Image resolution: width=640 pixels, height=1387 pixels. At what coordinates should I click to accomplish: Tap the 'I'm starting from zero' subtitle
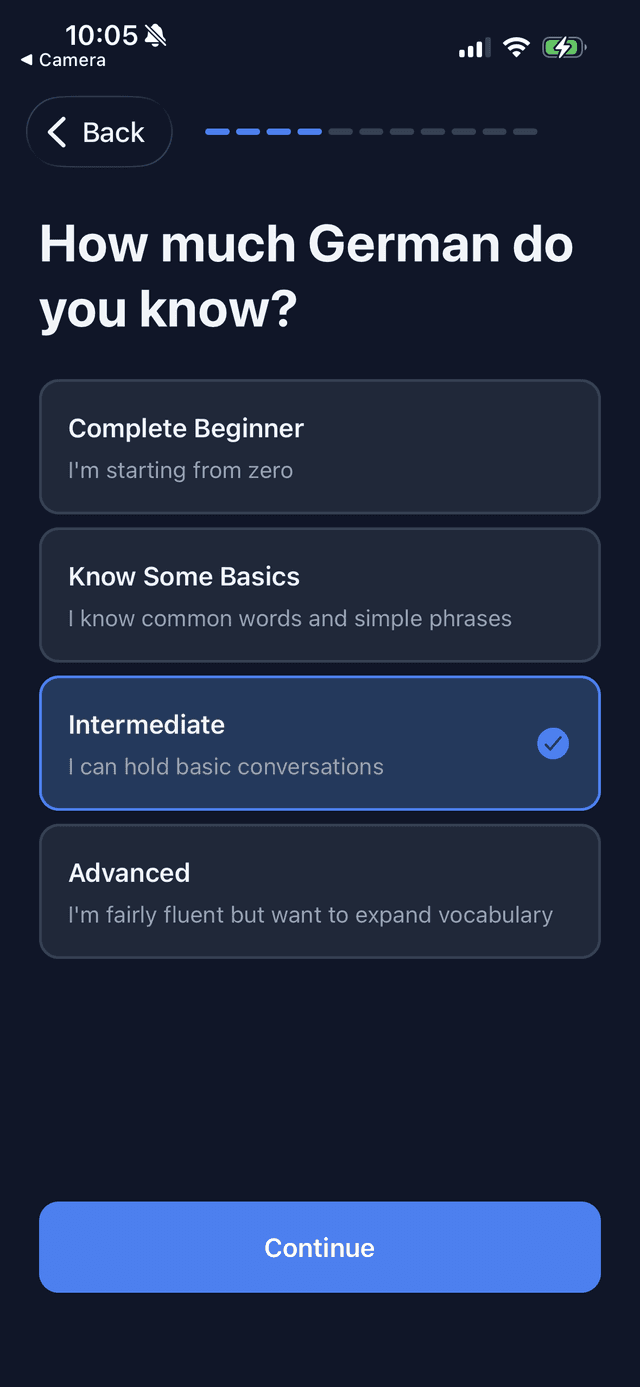(x=180, y=470)
